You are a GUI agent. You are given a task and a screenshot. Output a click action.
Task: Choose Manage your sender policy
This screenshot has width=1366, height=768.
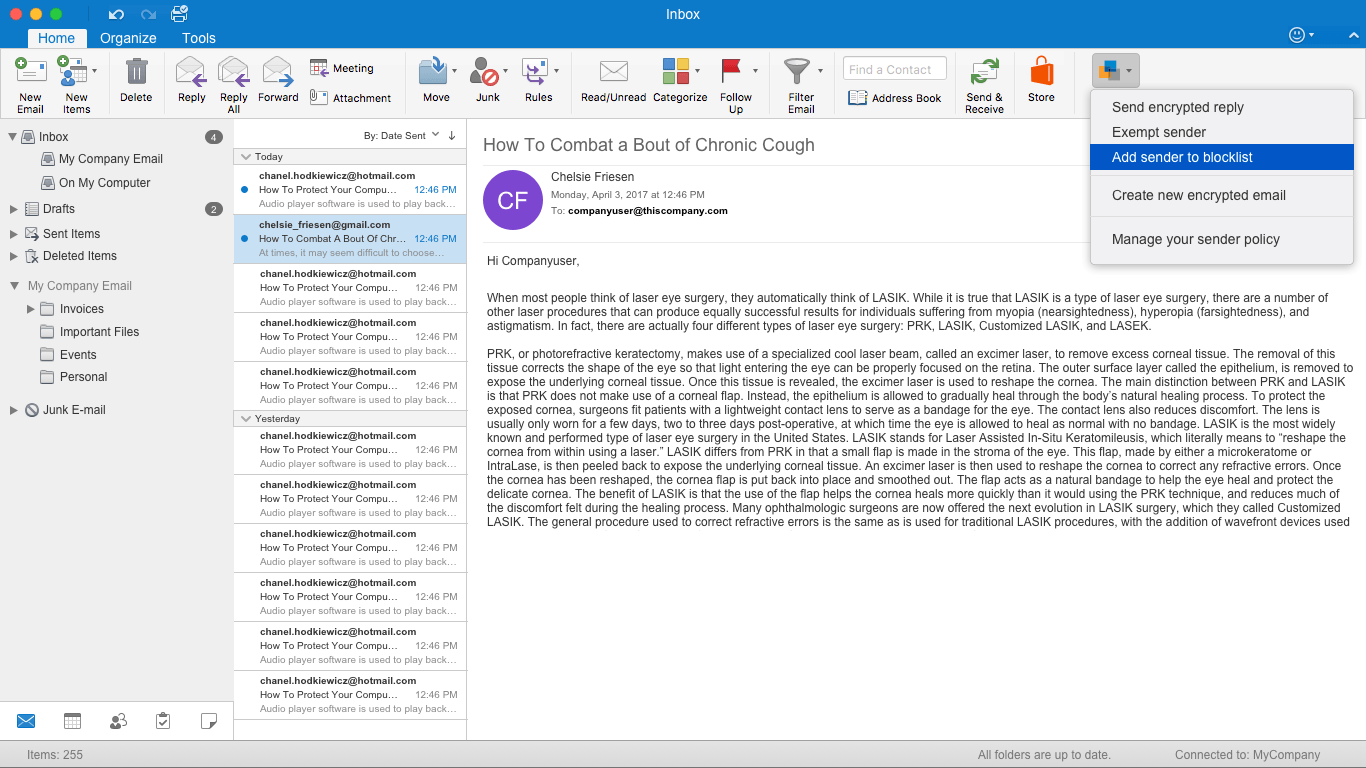click(x=1195, y=239)
